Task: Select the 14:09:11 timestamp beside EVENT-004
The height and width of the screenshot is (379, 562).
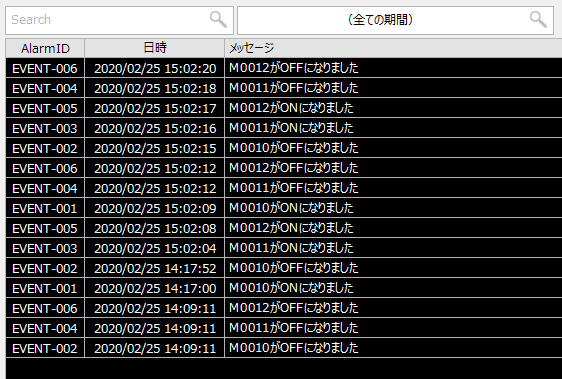Action: point(155,328)
